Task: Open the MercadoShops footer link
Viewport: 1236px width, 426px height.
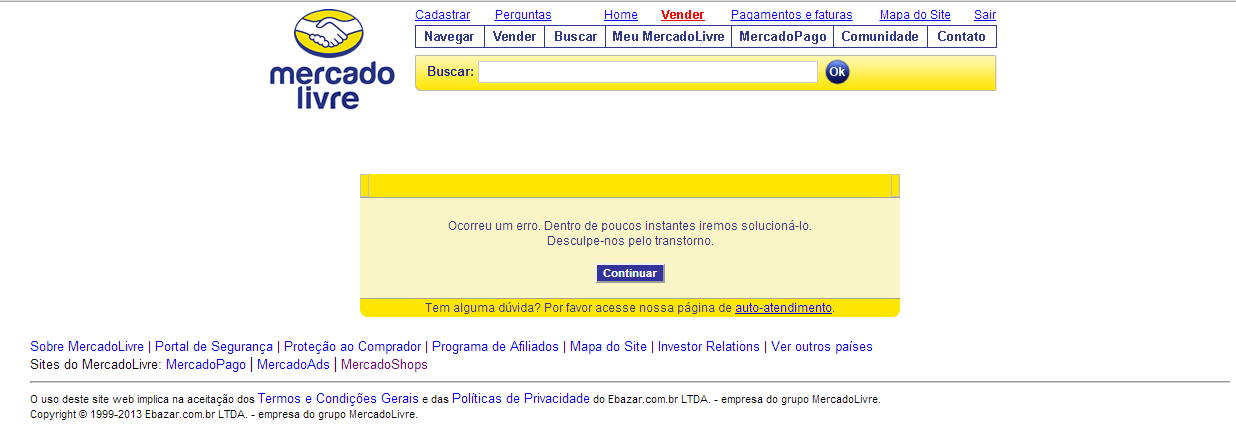Action: (384, 365)
